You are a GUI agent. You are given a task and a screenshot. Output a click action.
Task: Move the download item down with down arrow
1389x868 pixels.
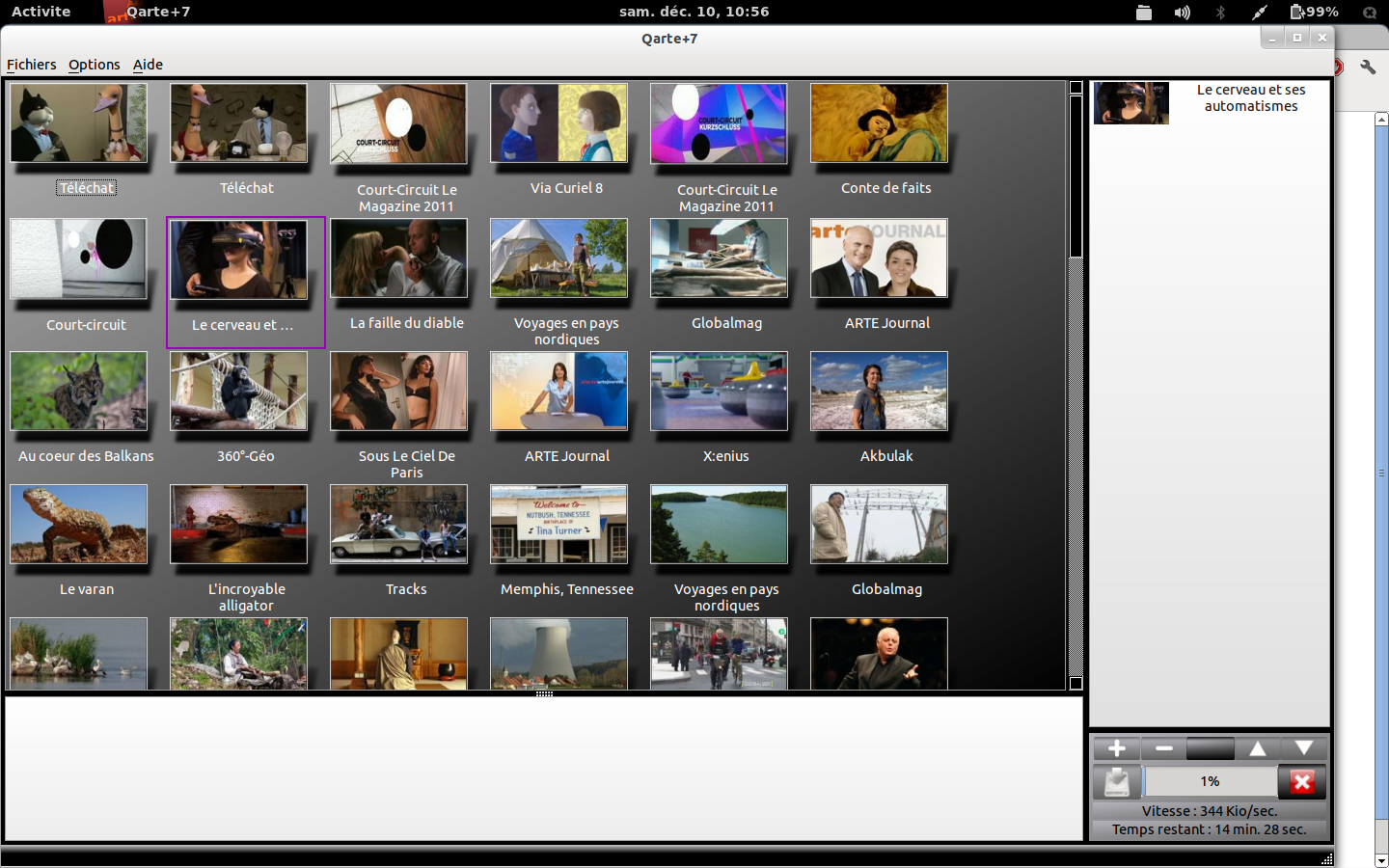pos(1303,748)
